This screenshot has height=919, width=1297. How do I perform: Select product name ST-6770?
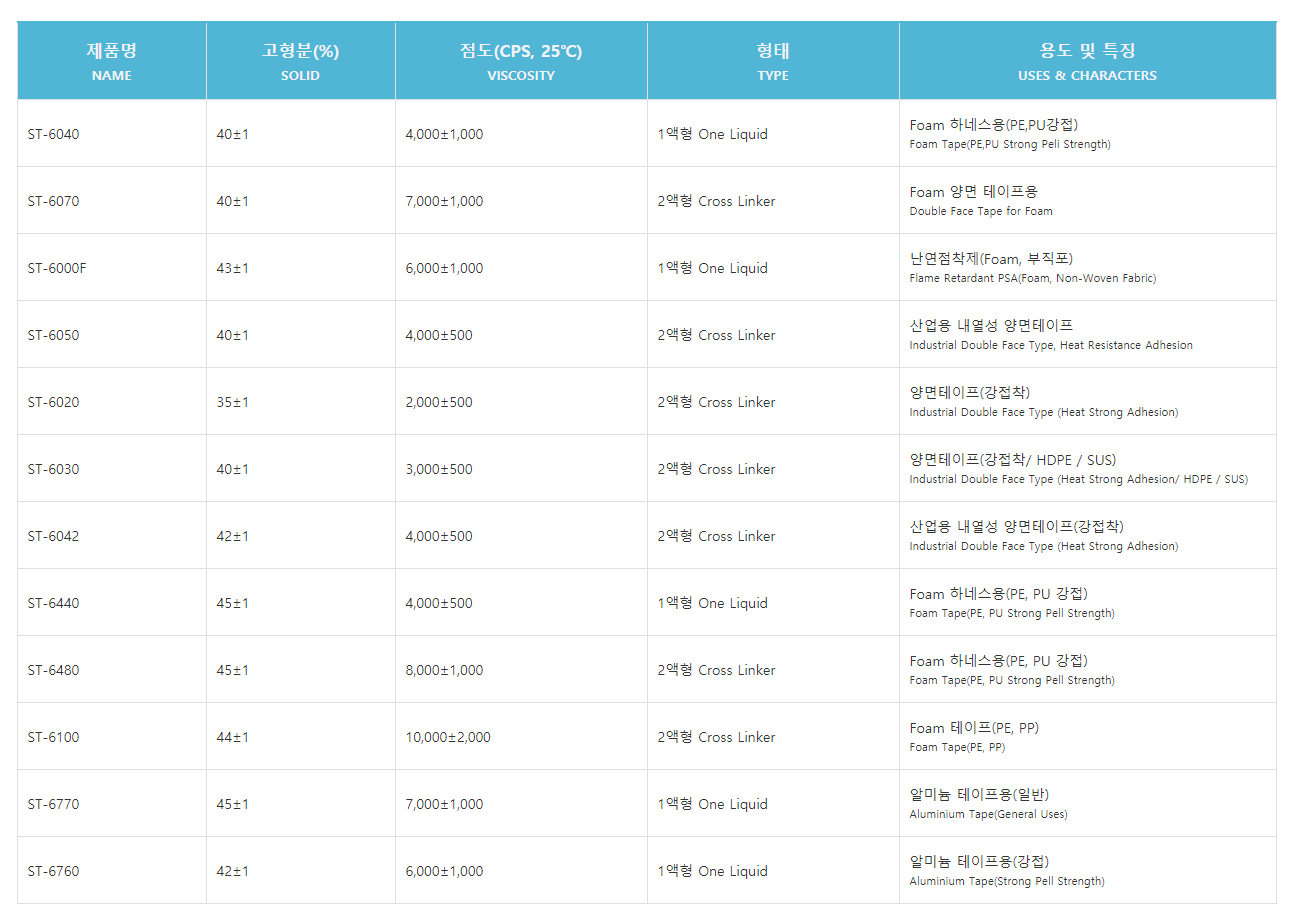point(53,804)
